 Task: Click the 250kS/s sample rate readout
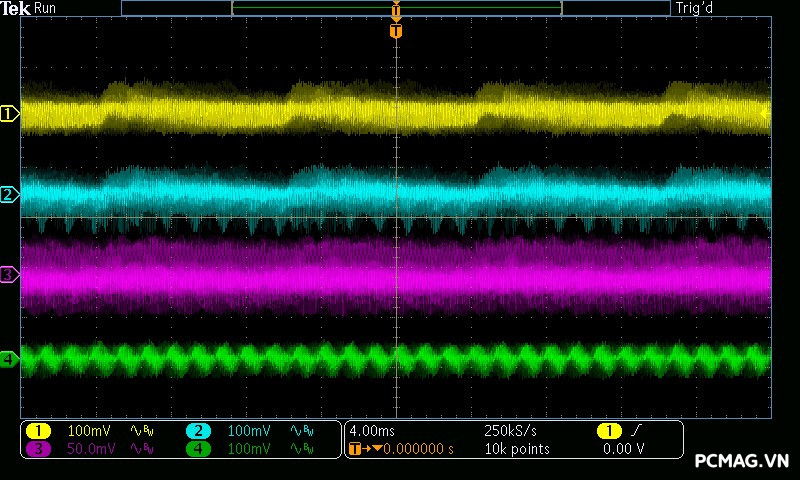(510, 430)
